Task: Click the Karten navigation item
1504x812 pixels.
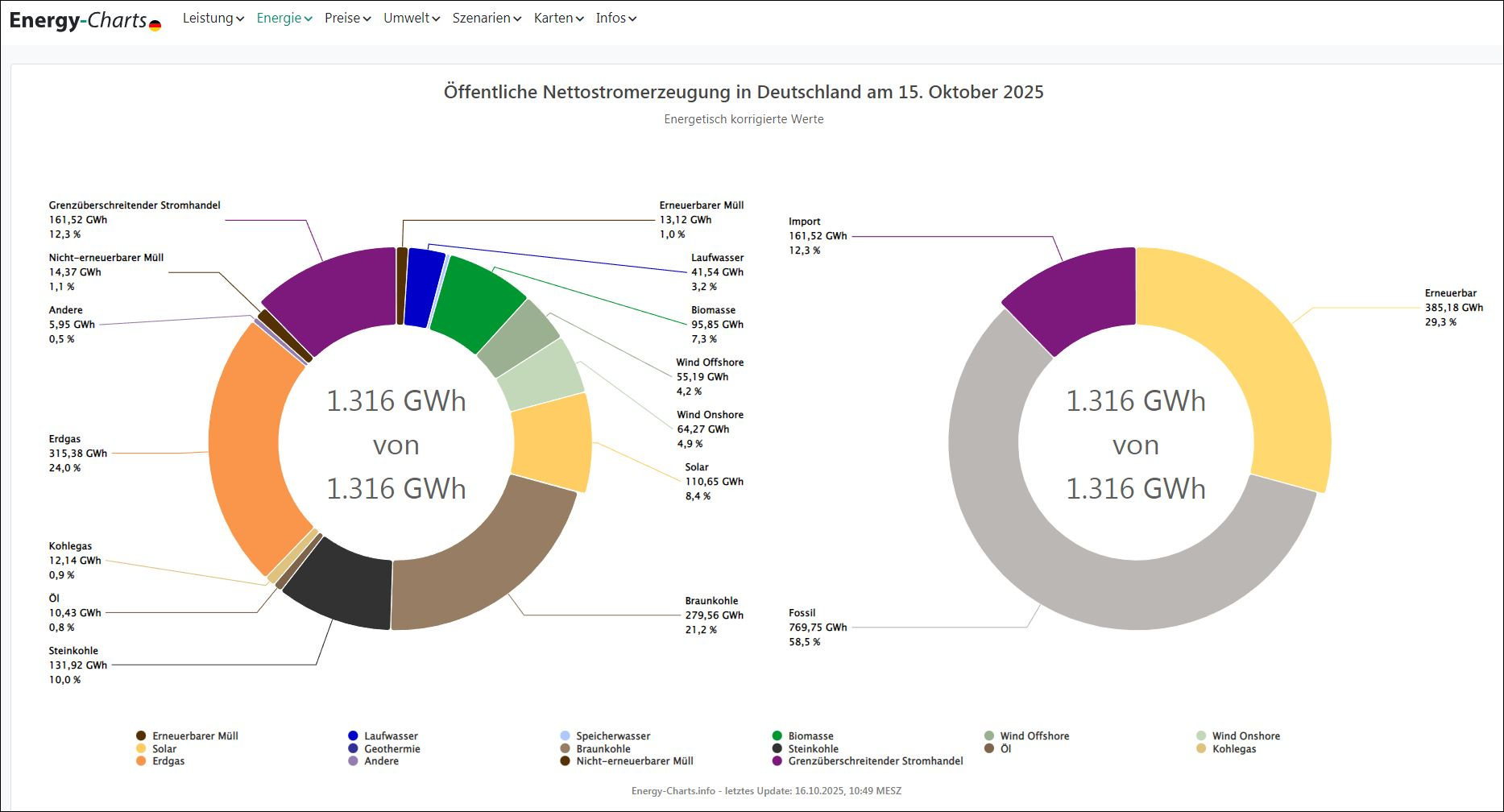Action: (558, 18)
